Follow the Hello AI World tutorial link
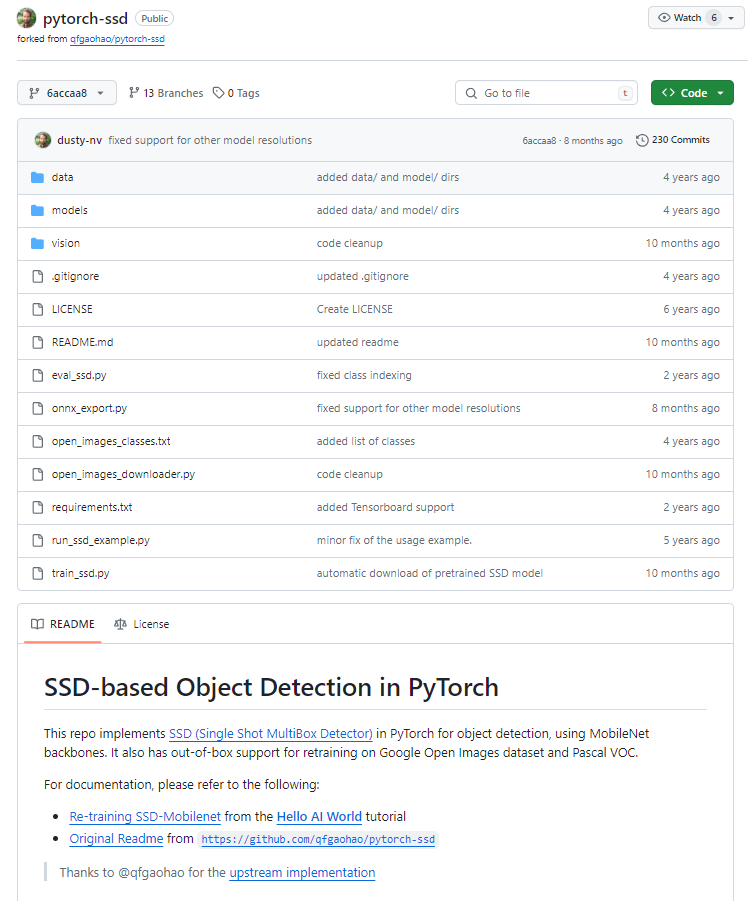The width and height of the screenshot is (748, 901). [x=319, y=816]
